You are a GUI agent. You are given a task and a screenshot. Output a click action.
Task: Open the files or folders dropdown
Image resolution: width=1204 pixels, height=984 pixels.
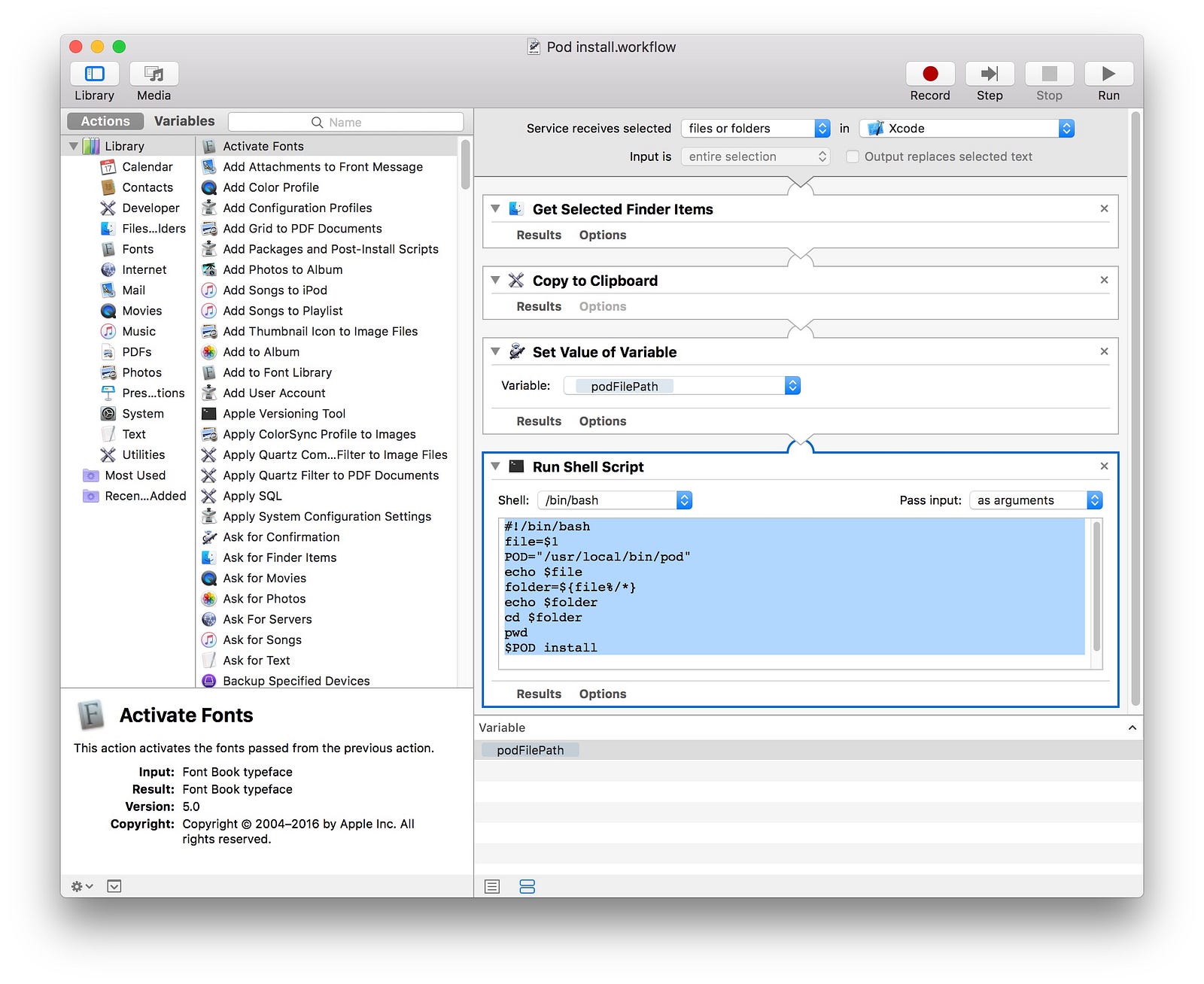(756, 129)
